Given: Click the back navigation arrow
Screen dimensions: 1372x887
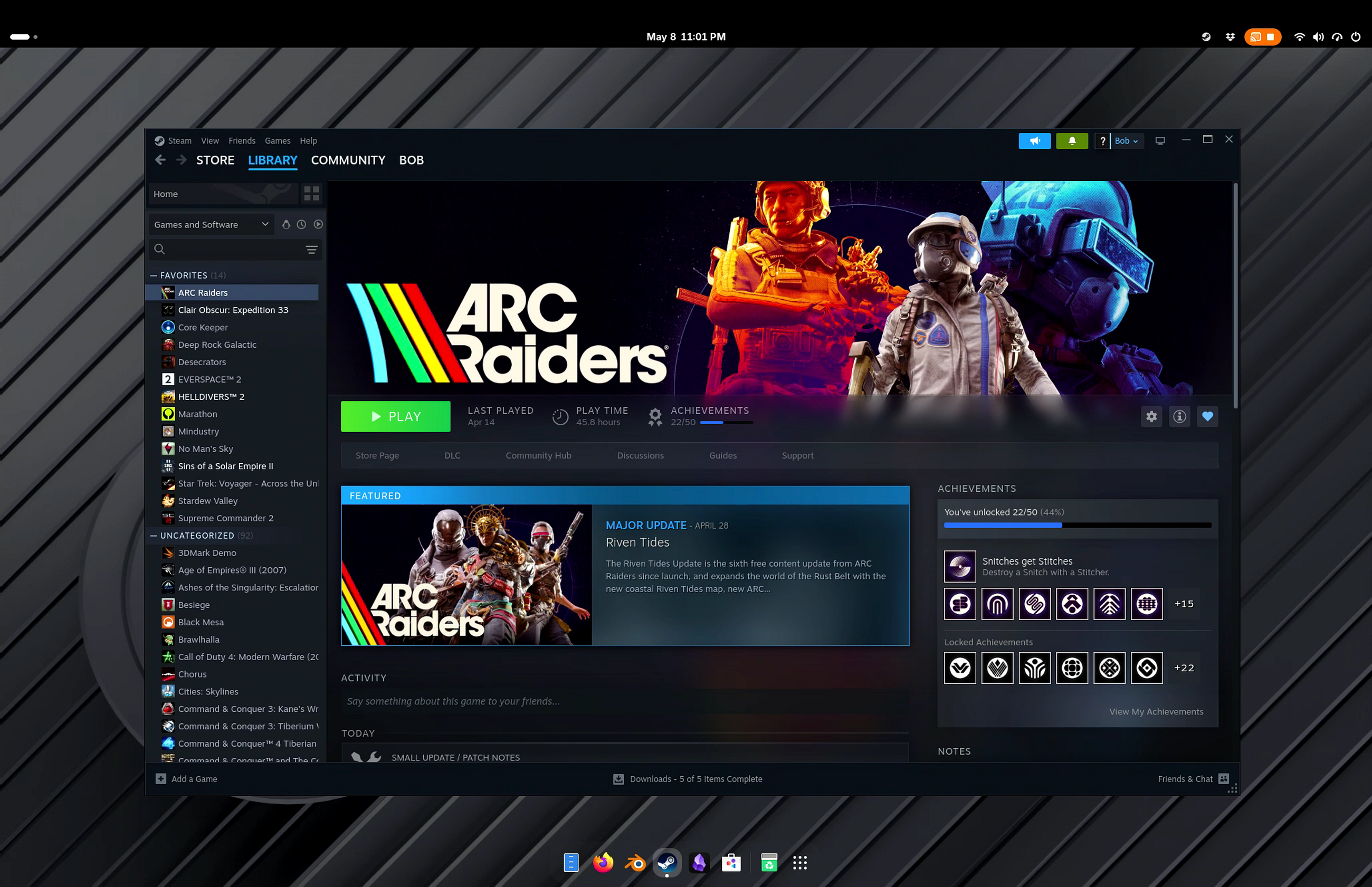Looking at the screenshot, I should (x=160, y=160).
